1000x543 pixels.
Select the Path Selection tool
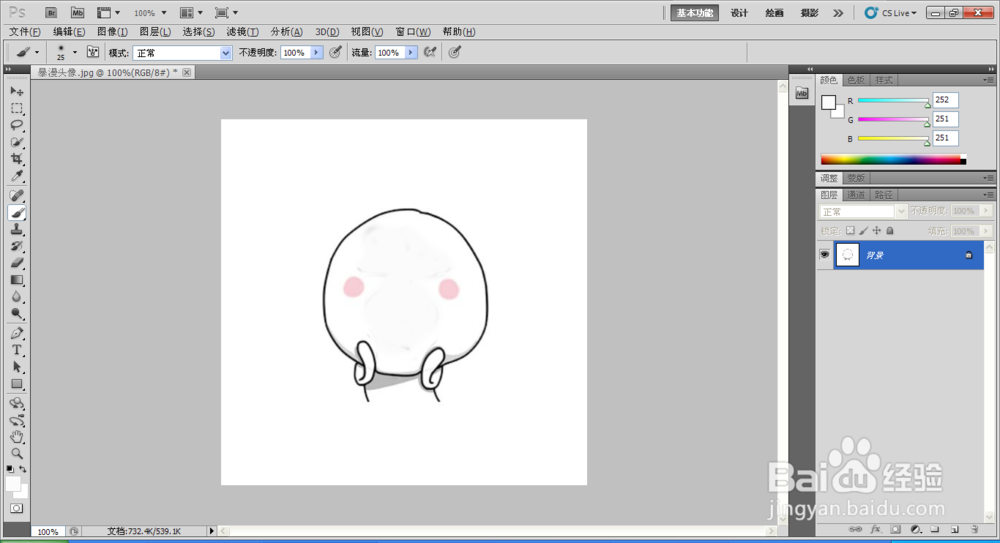(17, 367)
